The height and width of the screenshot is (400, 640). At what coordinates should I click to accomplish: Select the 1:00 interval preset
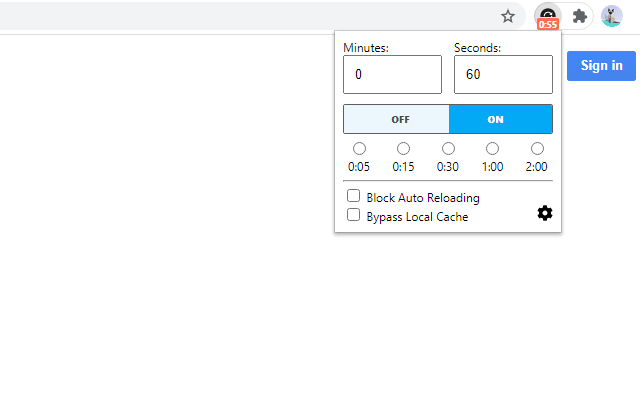click(493, 149)
